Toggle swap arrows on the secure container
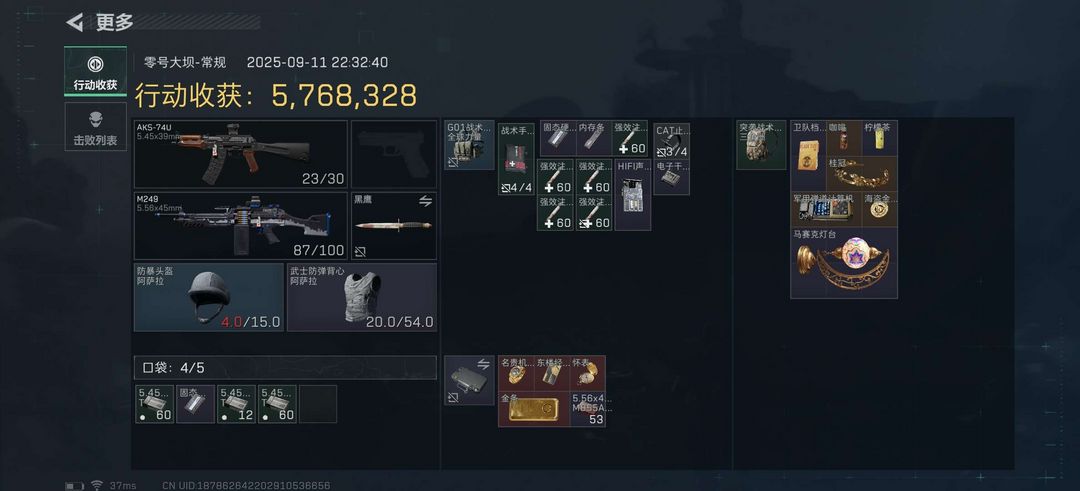Image resolution: width=1080 pixels, height=491 pixels. pos(483,364)
